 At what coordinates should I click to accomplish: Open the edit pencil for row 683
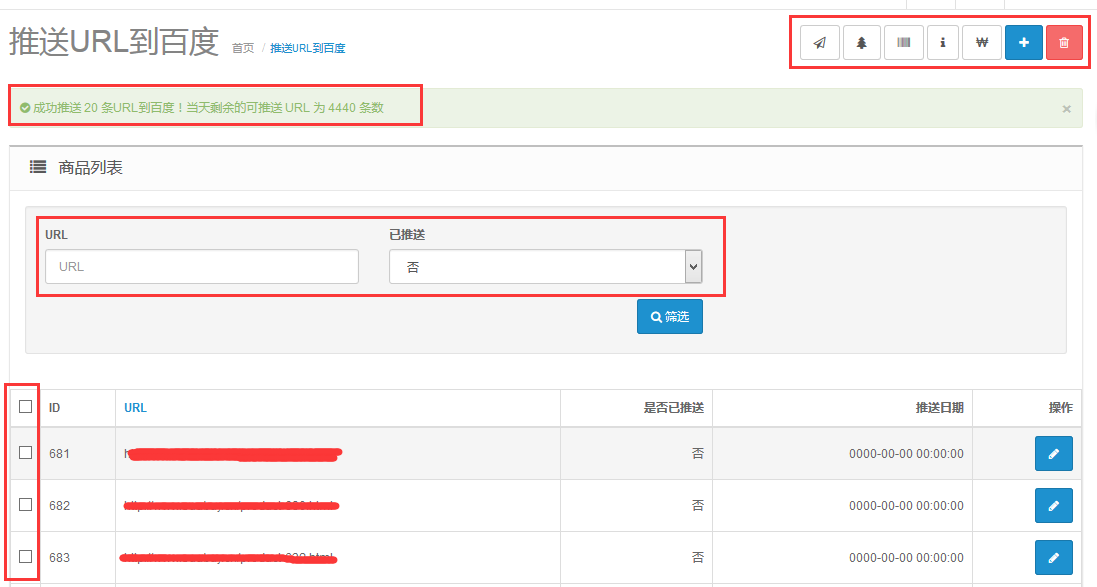click(x=1053, y=558)
